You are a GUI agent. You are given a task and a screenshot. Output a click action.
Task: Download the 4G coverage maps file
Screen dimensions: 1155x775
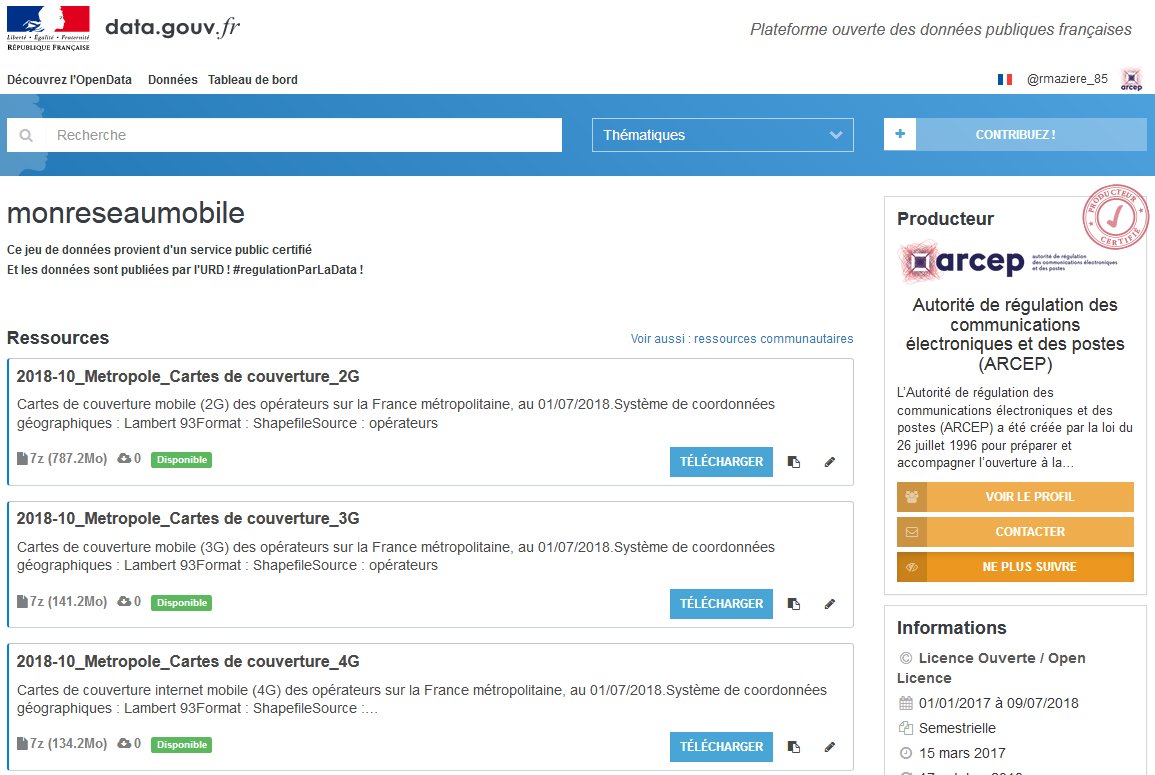(x=721, y=747)
